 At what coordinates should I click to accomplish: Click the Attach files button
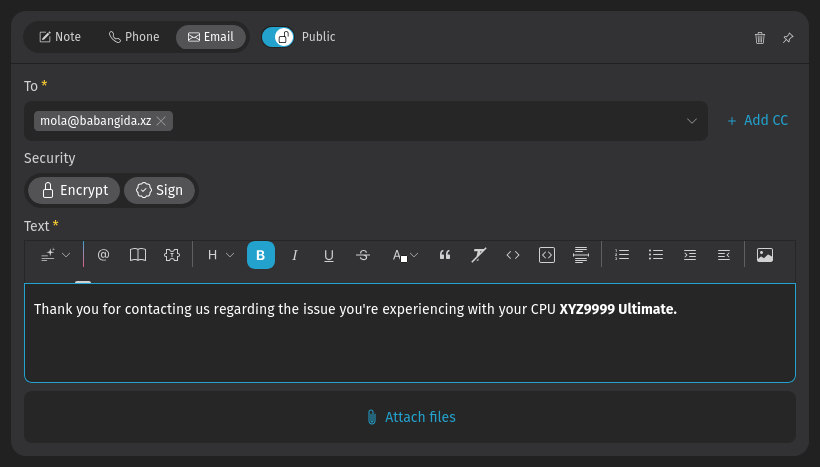click(x=410, y=417)
